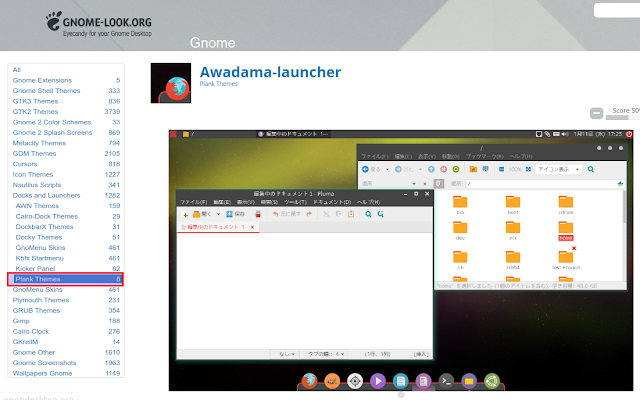640x400 pixels.
Task: Open the Pluma menu ending with (D)
Action: 332,202
